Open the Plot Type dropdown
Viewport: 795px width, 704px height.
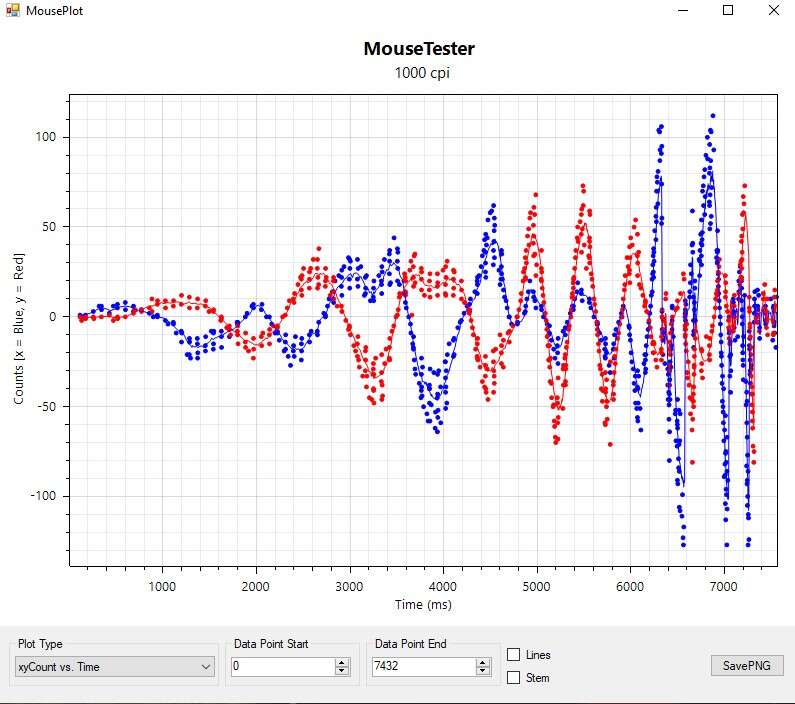coord(116,666)
